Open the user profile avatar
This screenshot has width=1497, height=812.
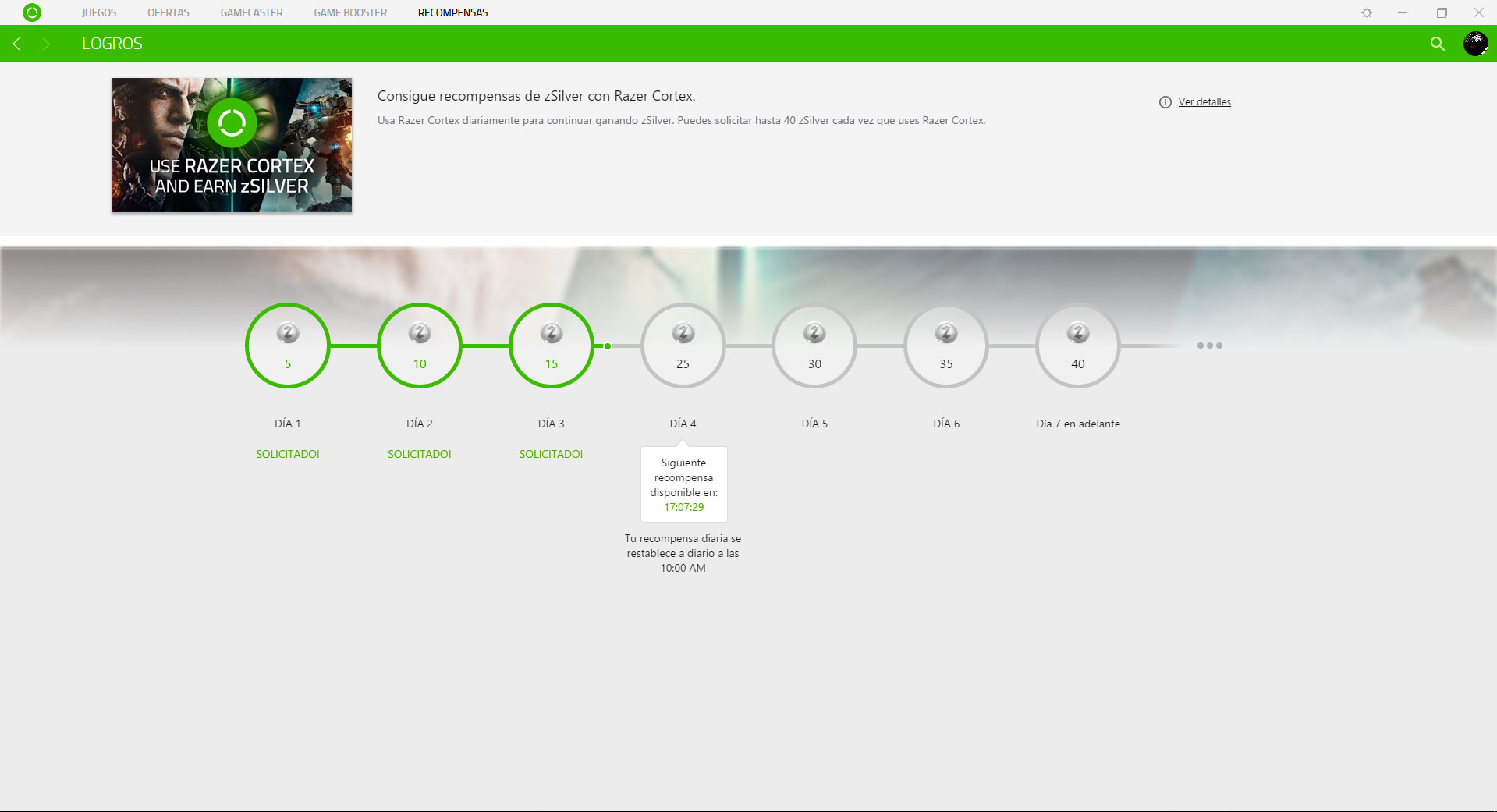[x=1475, y=44]
